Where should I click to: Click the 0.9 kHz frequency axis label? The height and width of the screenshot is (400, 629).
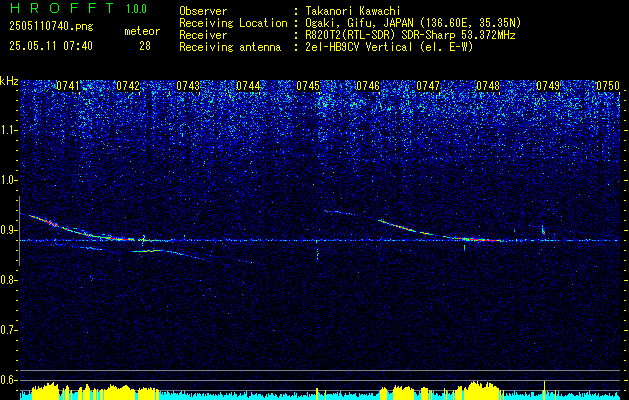7,230
